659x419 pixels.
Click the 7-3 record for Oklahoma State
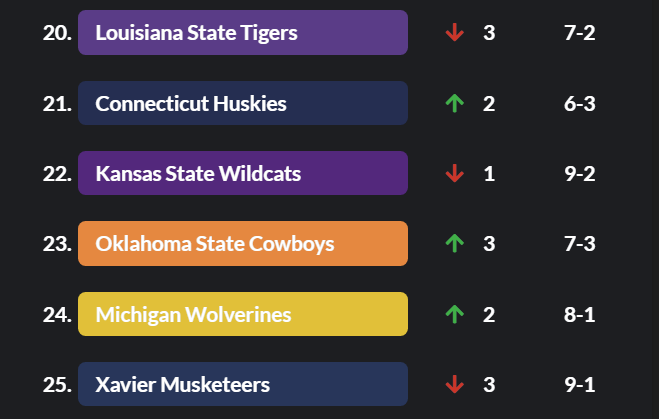point(580,244)
